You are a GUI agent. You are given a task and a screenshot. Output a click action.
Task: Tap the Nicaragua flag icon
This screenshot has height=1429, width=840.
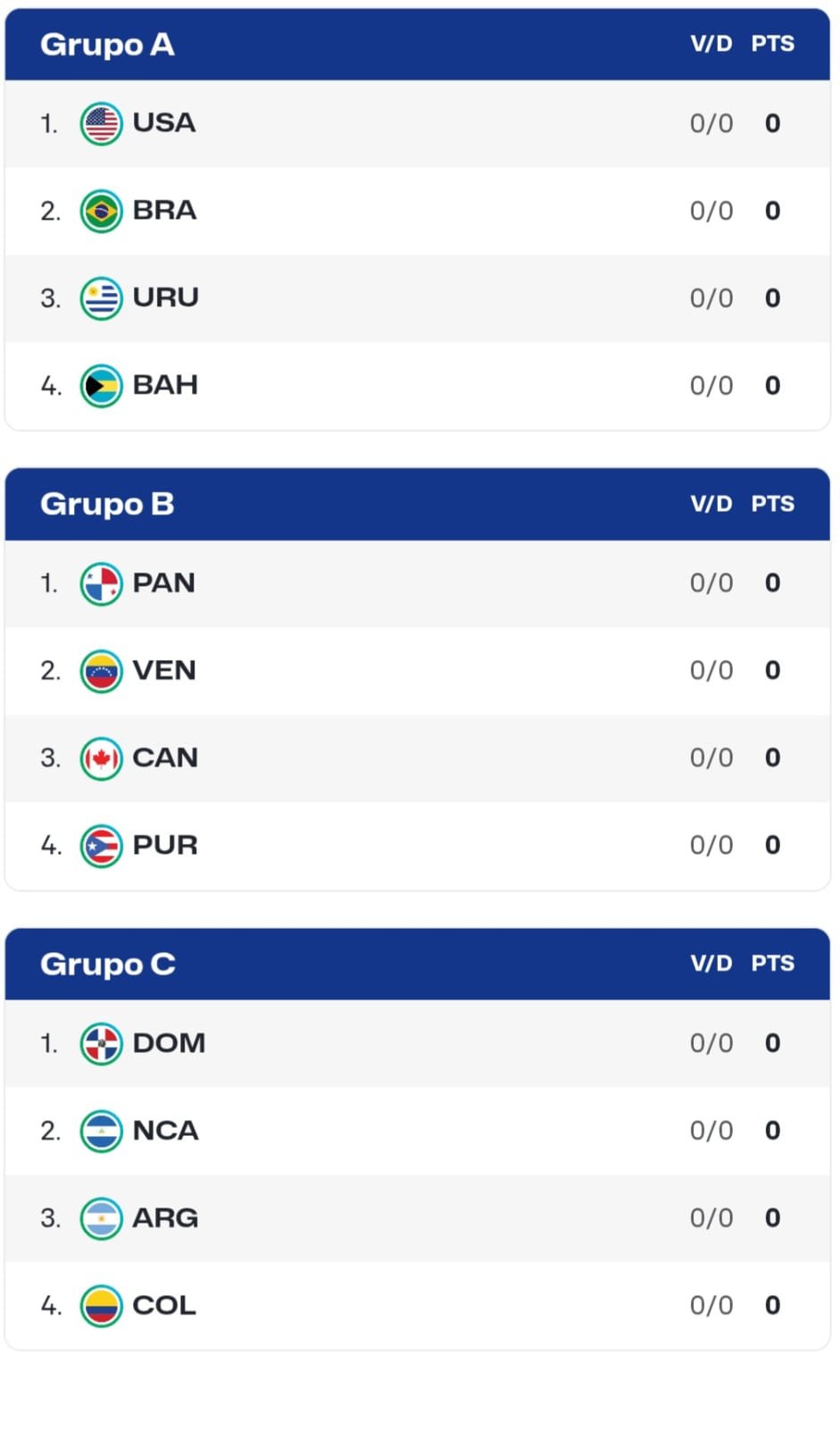101,1132
